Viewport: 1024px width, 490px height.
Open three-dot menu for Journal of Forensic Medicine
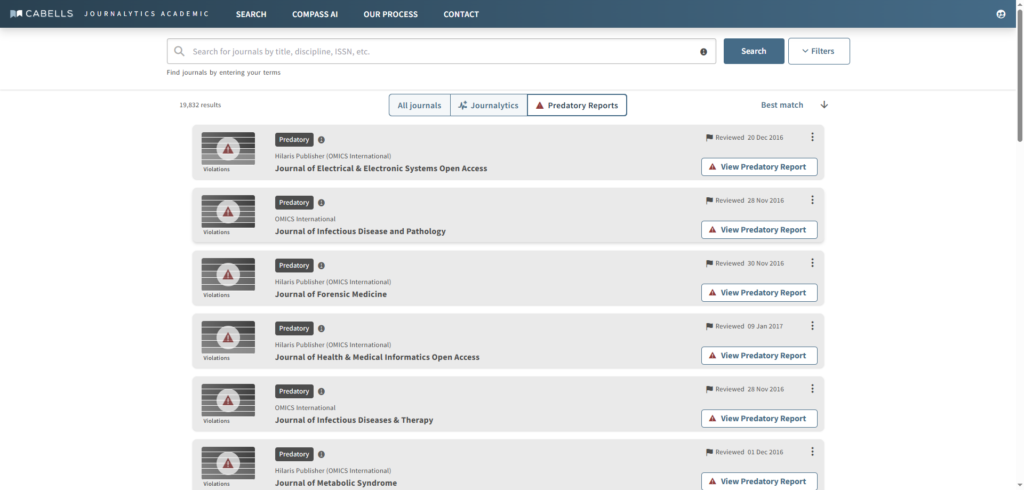812,263
